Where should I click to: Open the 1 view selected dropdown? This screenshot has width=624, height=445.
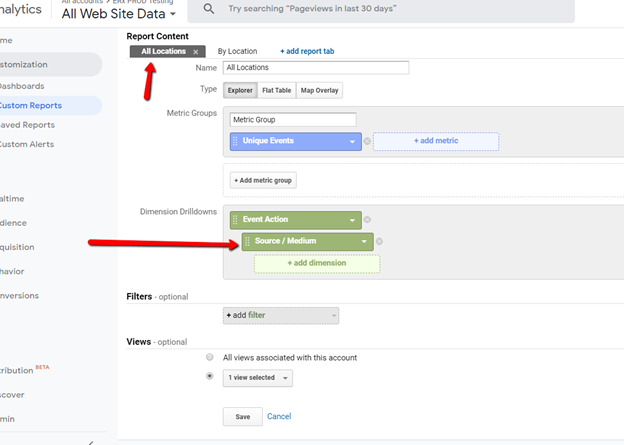(258, 378)
